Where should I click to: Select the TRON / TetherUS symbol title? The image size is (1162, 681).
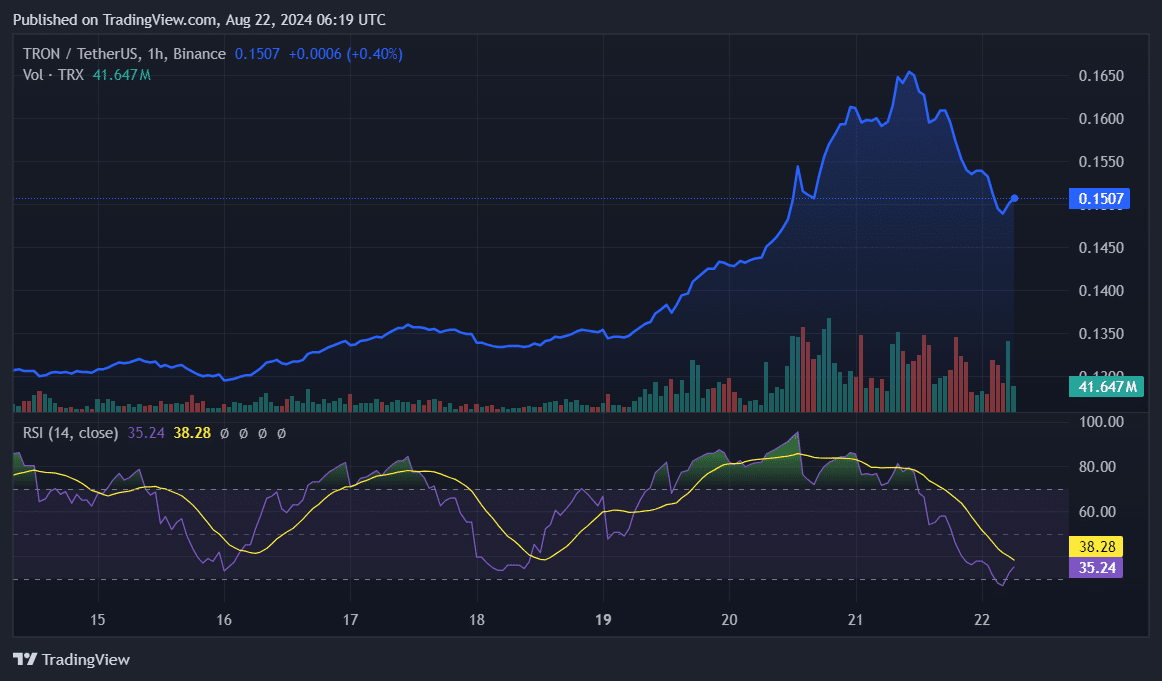(x=80, y=54)
